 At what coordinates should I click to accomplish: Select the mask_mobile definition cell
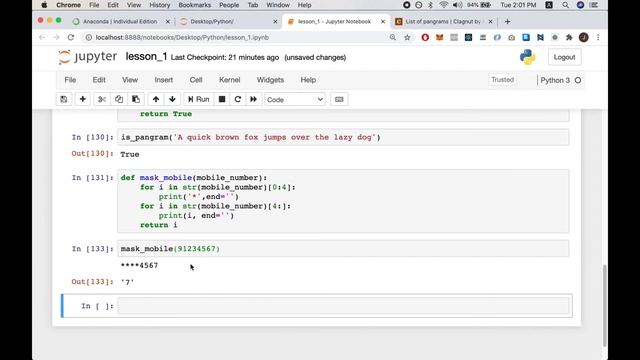point(343,201)
